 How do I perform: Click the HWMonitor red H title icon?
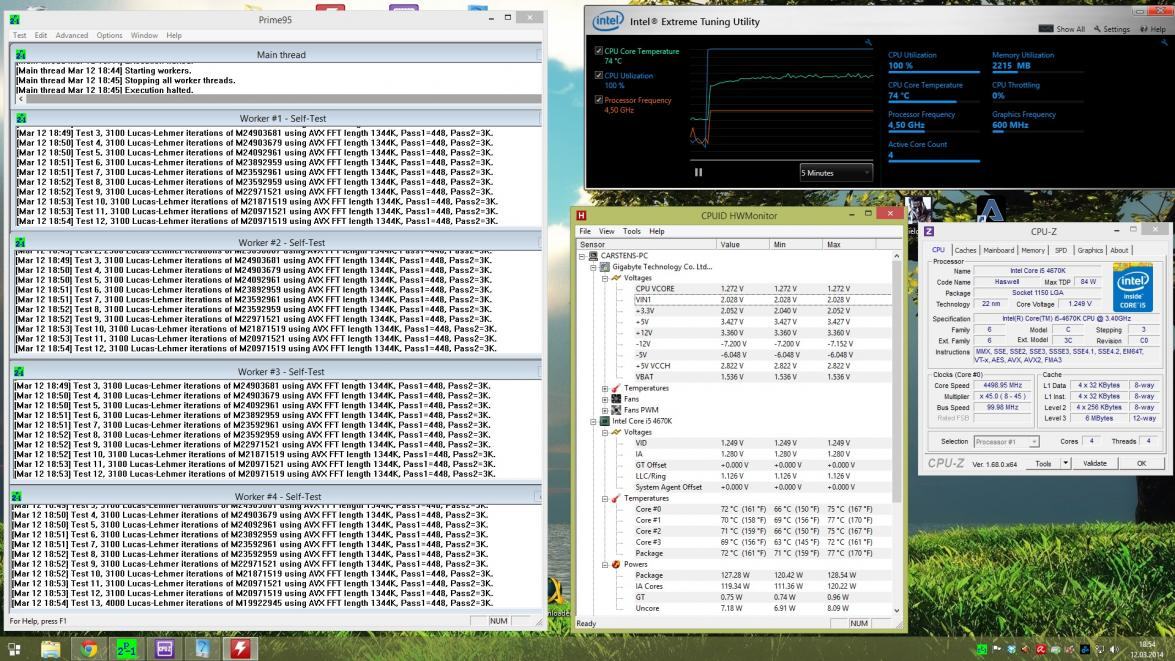click(x=582, y=215)
